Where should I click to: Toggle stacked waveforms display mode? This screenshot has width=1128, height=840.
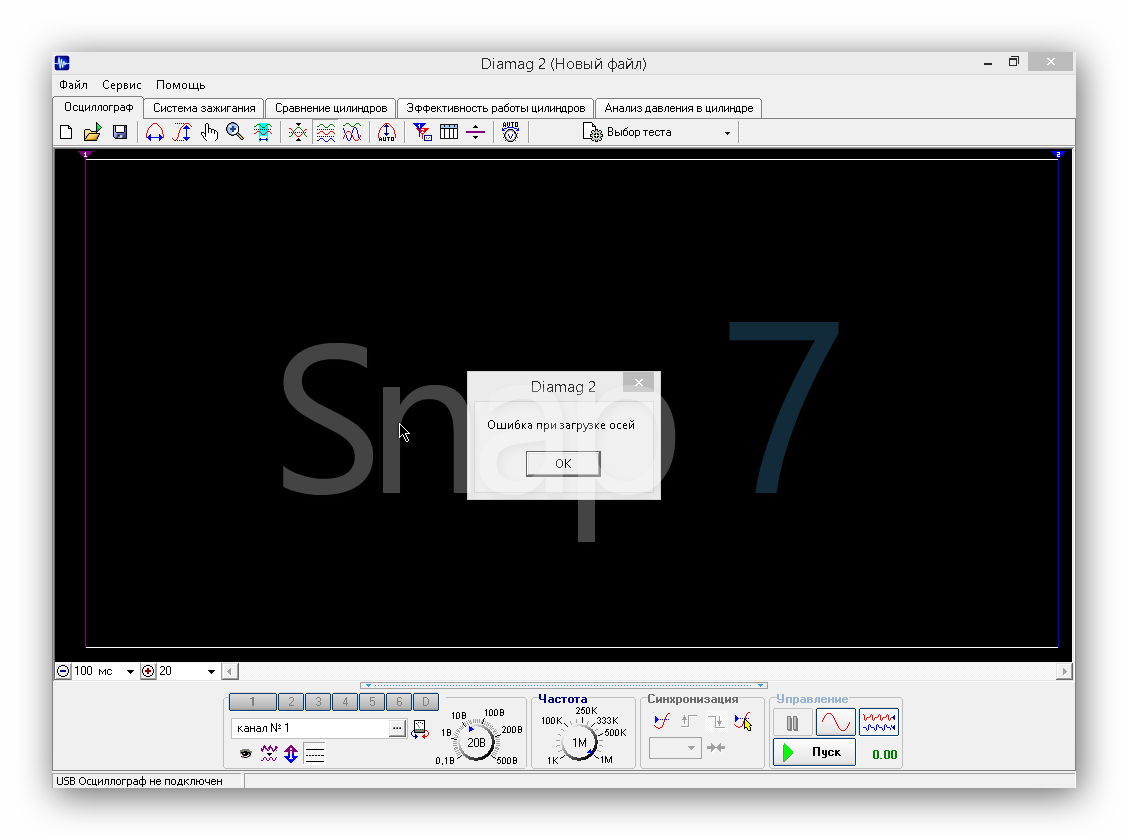325,132
